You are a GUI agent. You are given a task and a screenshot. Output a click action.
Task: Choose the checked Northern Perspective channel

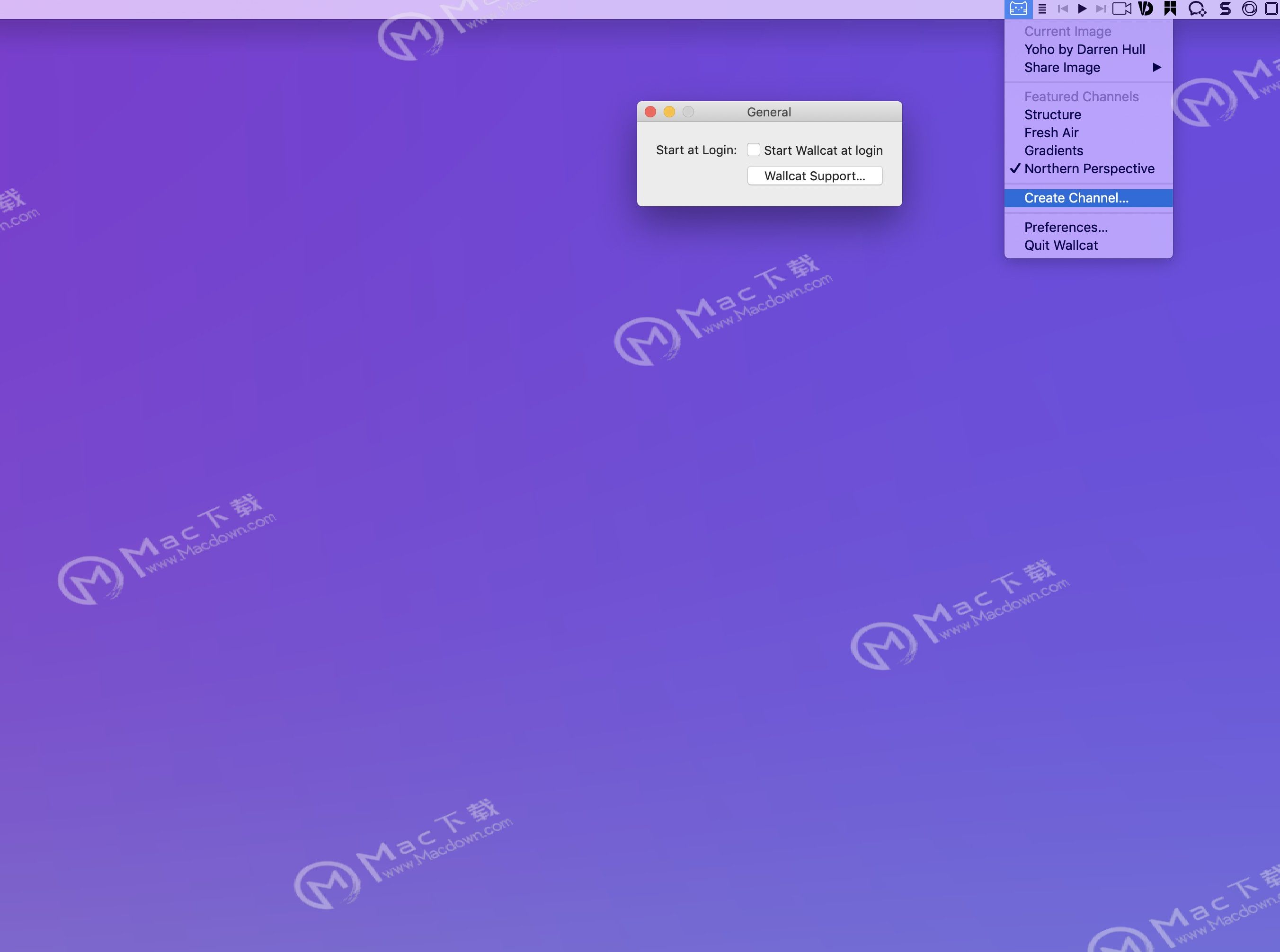click(1089, 168)
